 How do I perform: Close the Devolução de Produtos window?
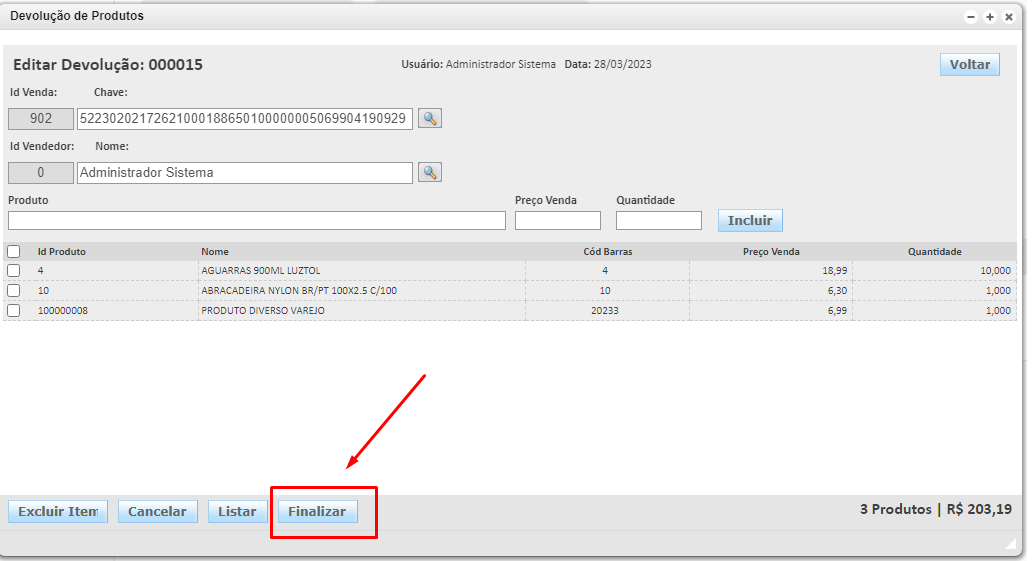[1008, 17]
